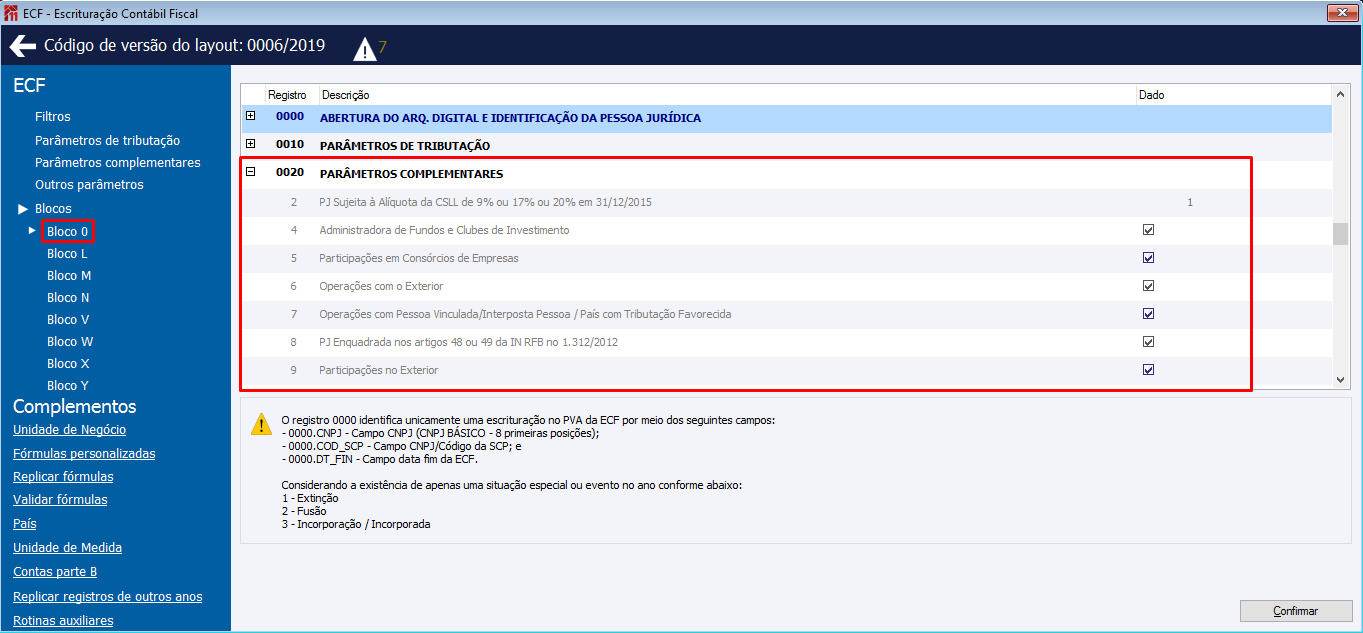Expand registro 0000 row
The width and height of the screenshot is (1363, 633).
coord(251,116)
